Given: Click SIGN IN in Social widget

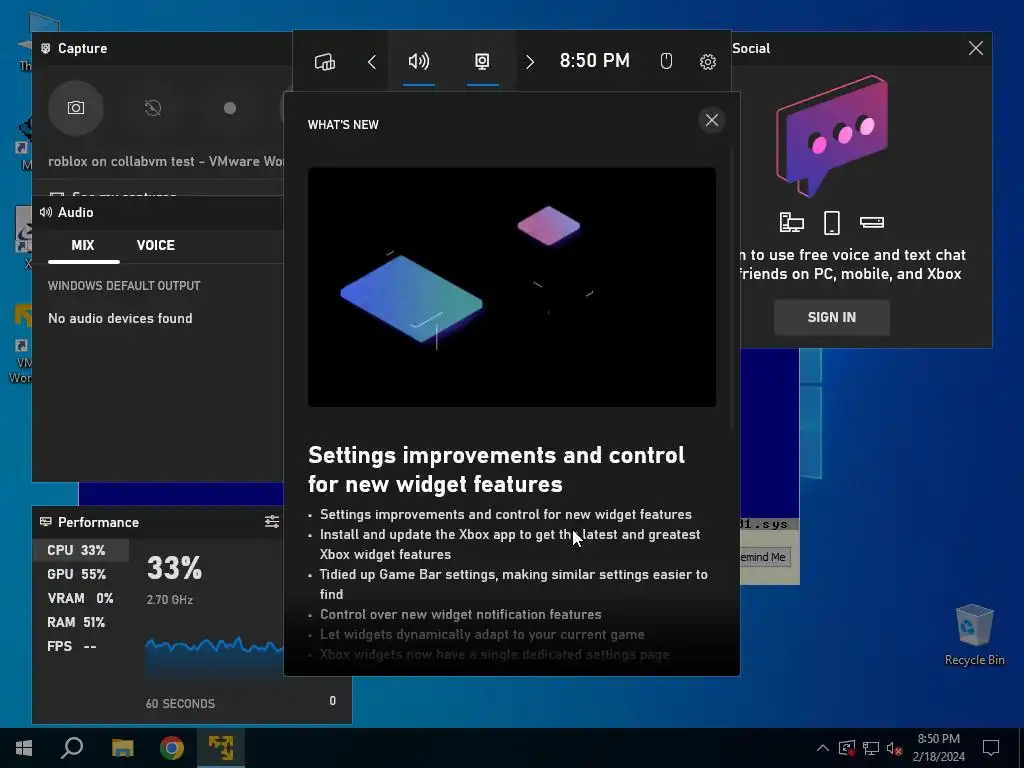Looking at the screenshot, I should pyautogui.click(x=831, y=317).
